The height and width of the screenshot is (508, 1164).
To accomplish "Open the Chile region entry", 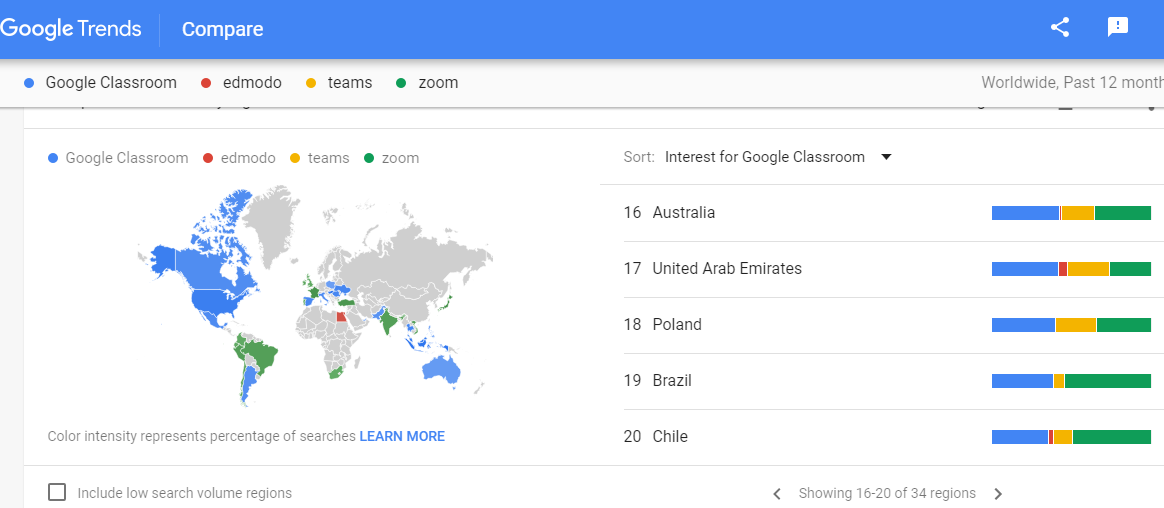I will pos(670,437).
